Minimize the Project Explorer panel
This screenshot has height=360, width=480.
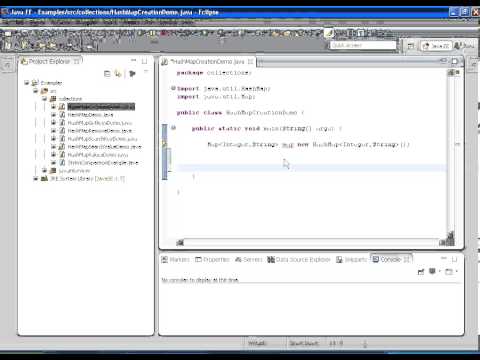point(134,60)
